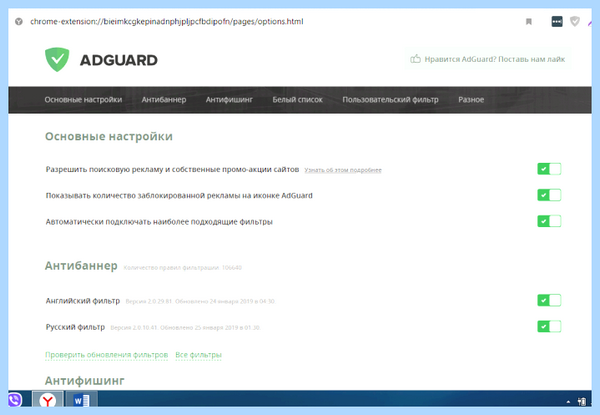Click the Антифишинг section heading
The width and height of the screenshot is (600, 415).
point(85,381)
